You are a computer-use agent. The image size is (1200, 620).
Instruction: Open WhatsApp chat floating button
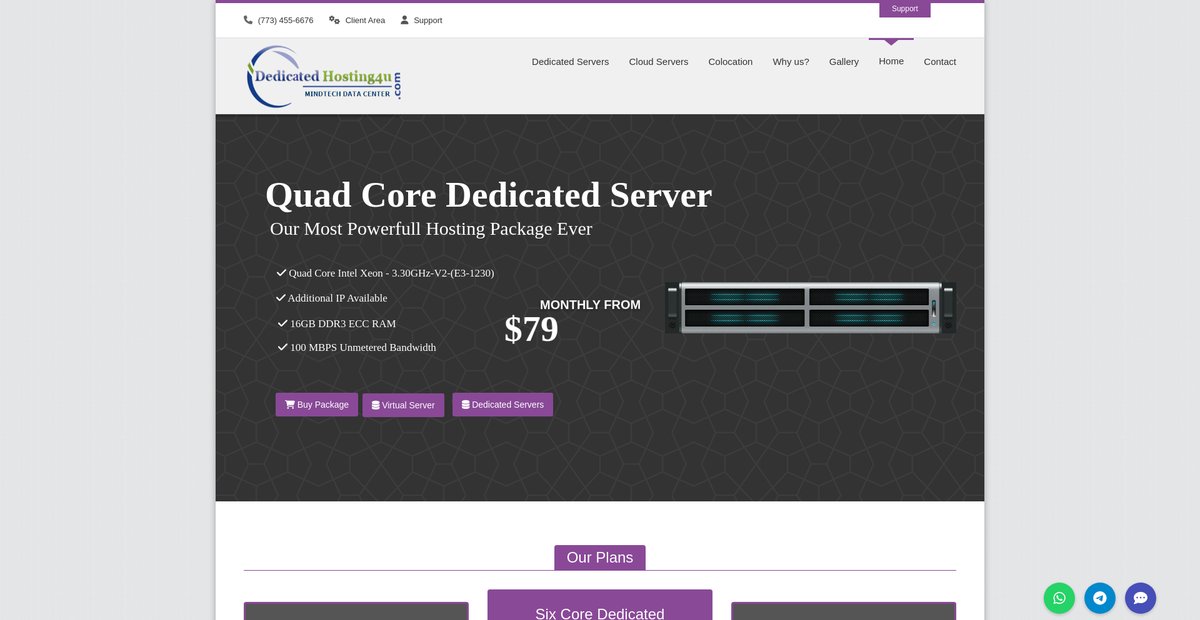(x=1059, y=598)
